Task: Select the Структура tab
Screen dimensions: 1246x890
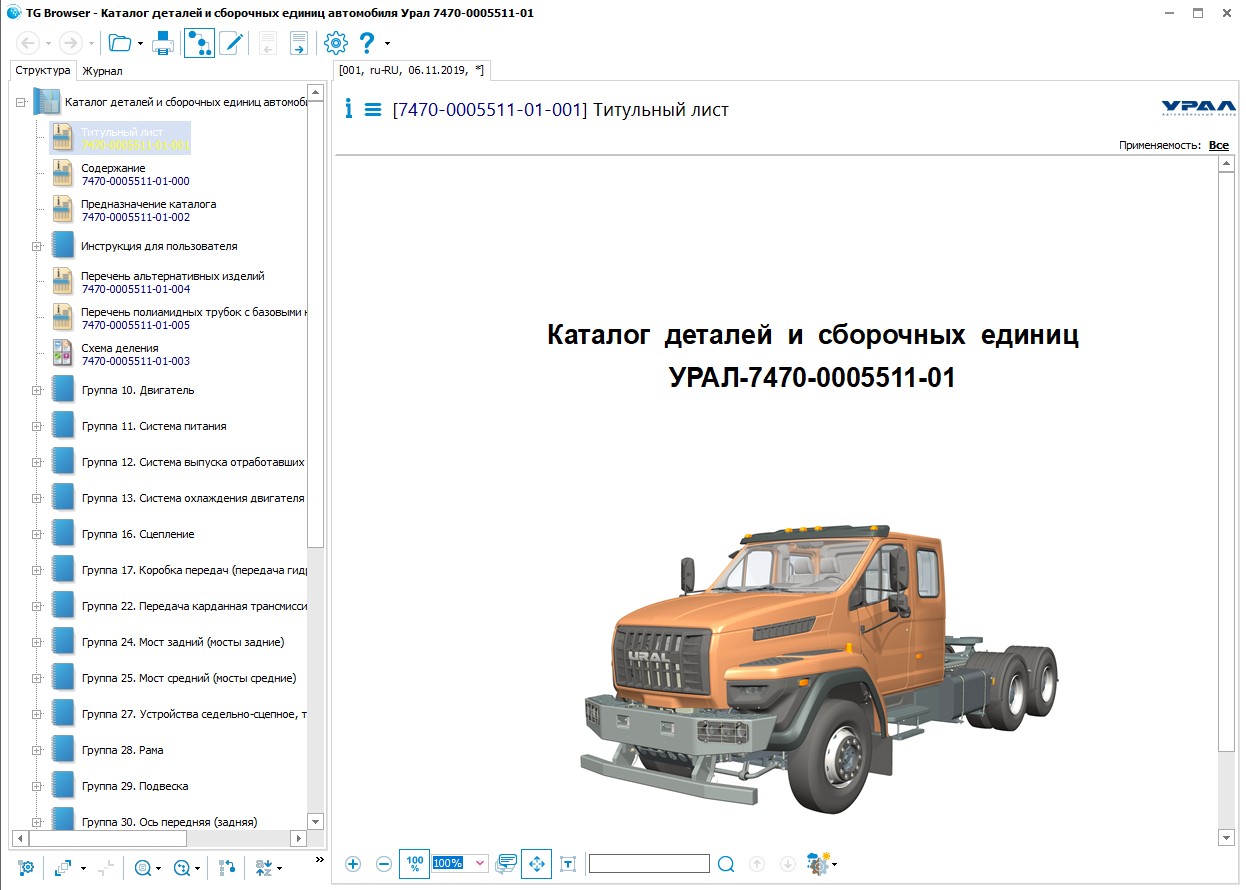Action: 43,71
